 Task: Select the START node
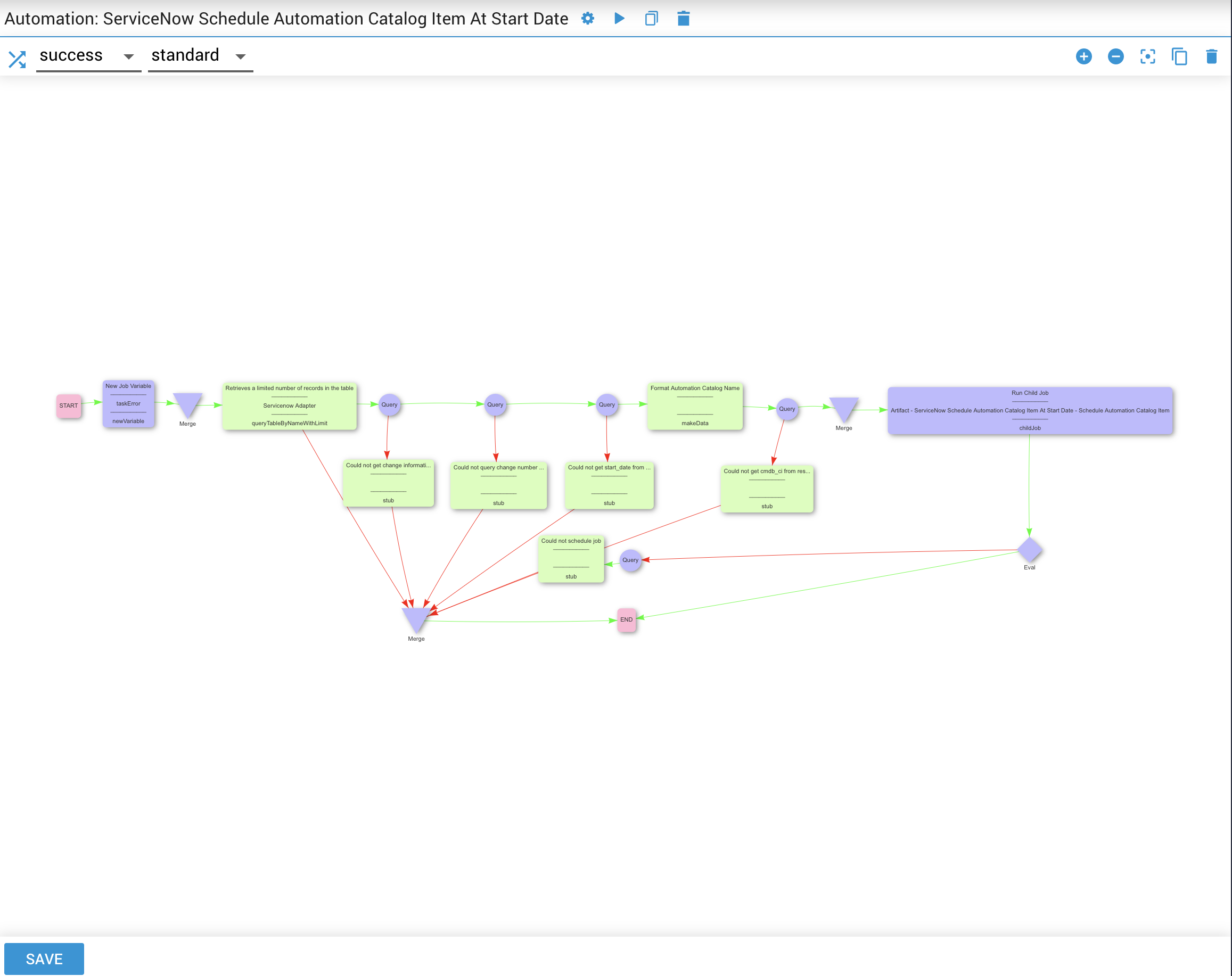coord(69,406)
